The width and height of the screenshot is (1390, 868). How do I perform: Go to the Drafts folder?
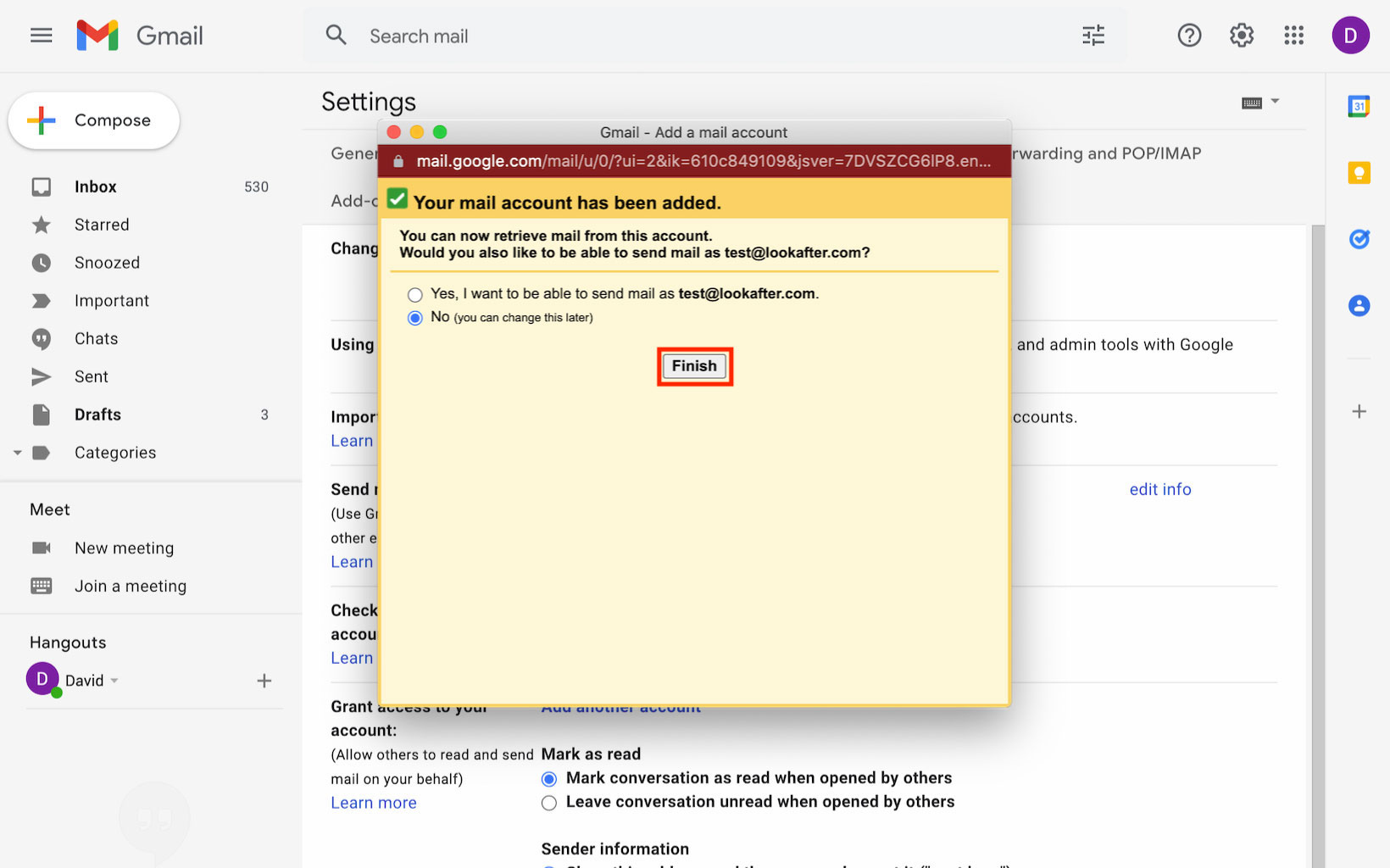97,415
